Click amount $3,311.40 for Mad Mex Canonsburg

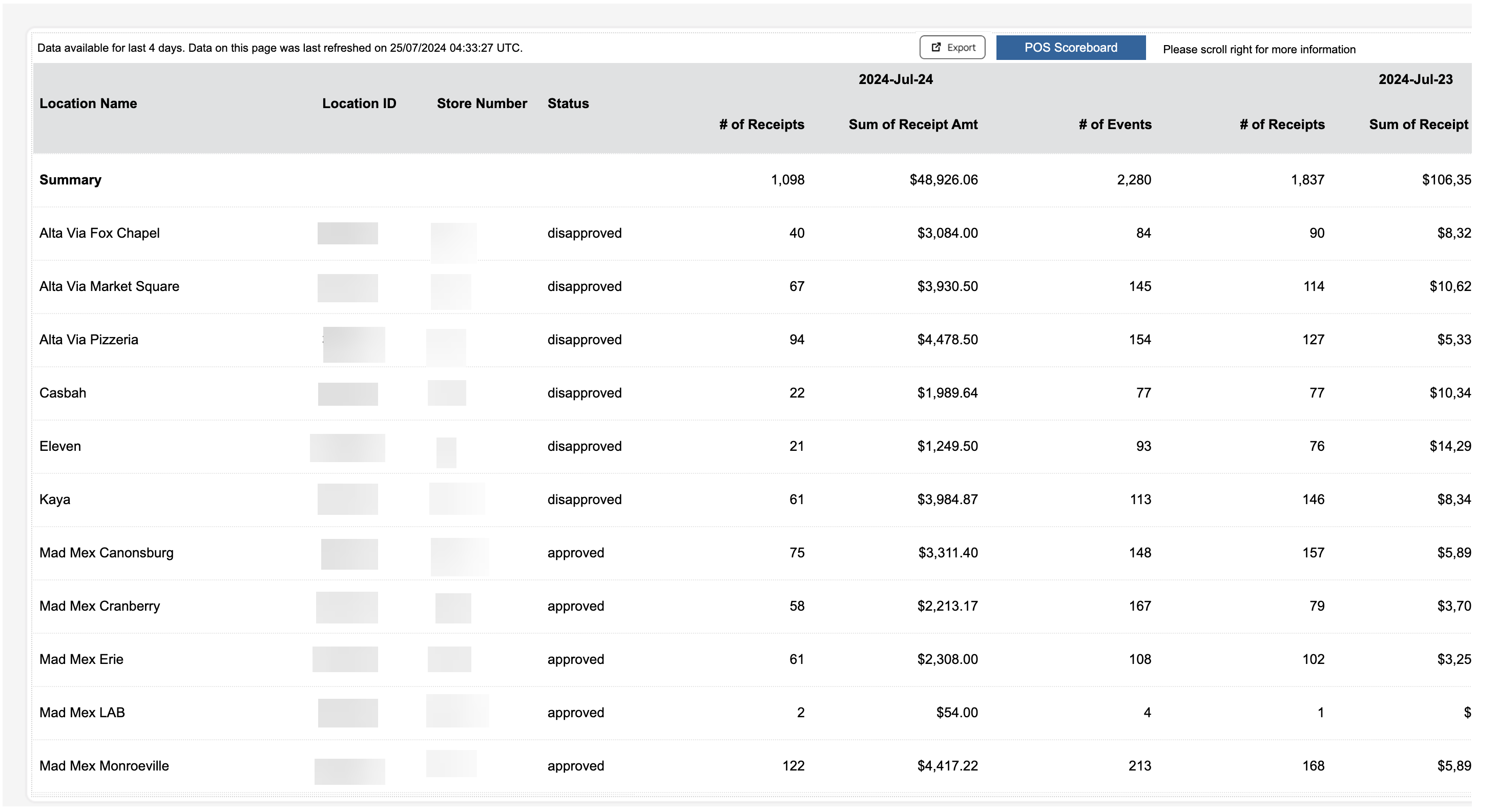[x=948, y=553]
